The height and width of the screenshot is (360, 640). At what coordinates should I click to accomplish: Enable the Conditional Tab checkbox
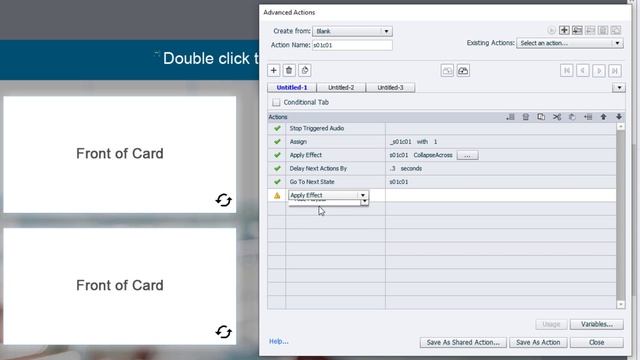point(276,102)
